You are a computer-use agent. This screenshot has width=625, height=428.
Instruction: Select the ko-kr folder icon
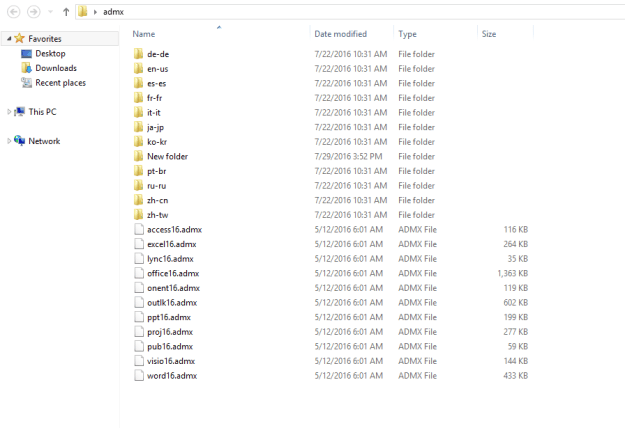pyautogui.click(x=138, y=141)
